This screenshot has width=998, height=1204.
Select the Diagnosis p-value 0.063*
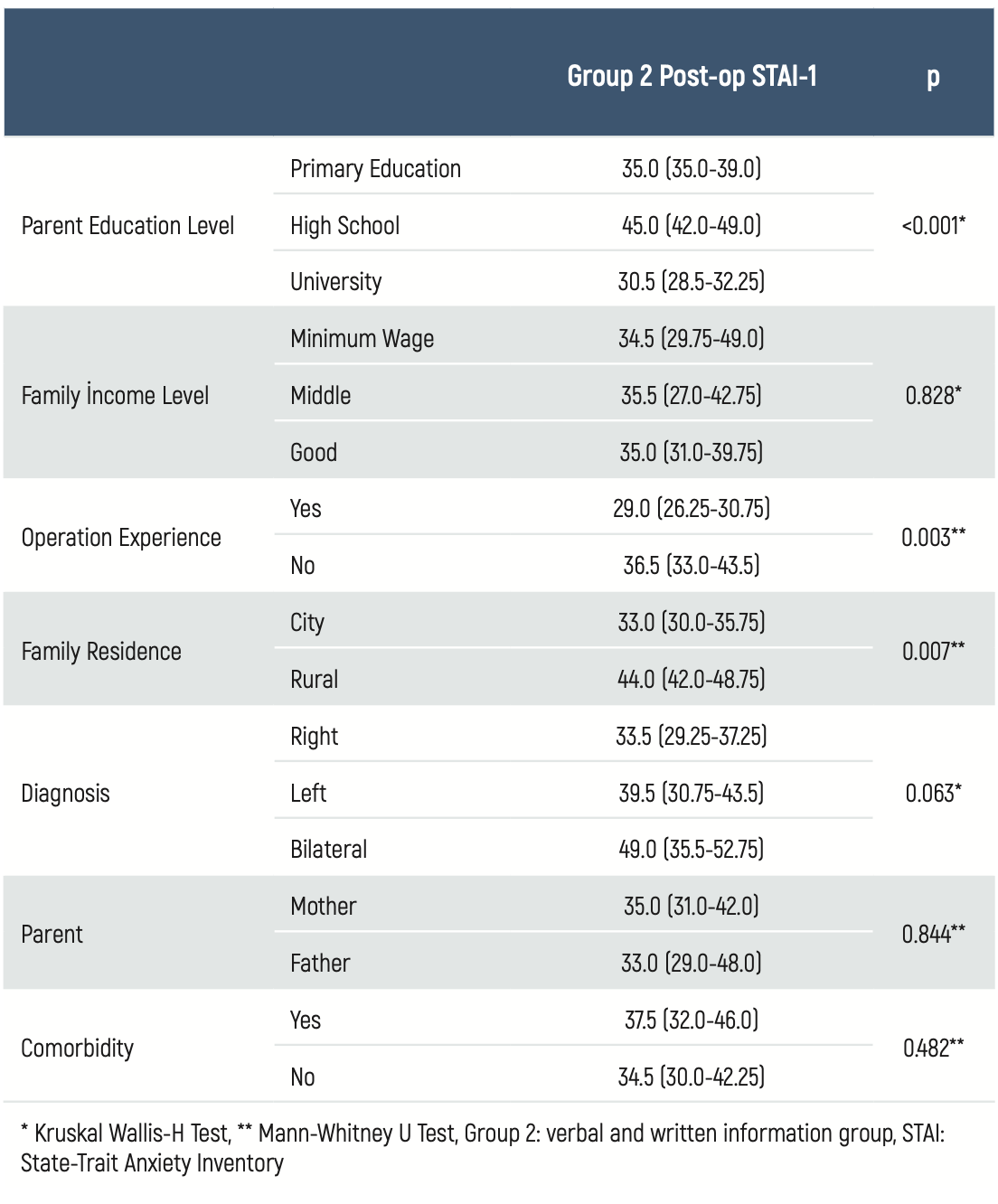click(933, 793)
